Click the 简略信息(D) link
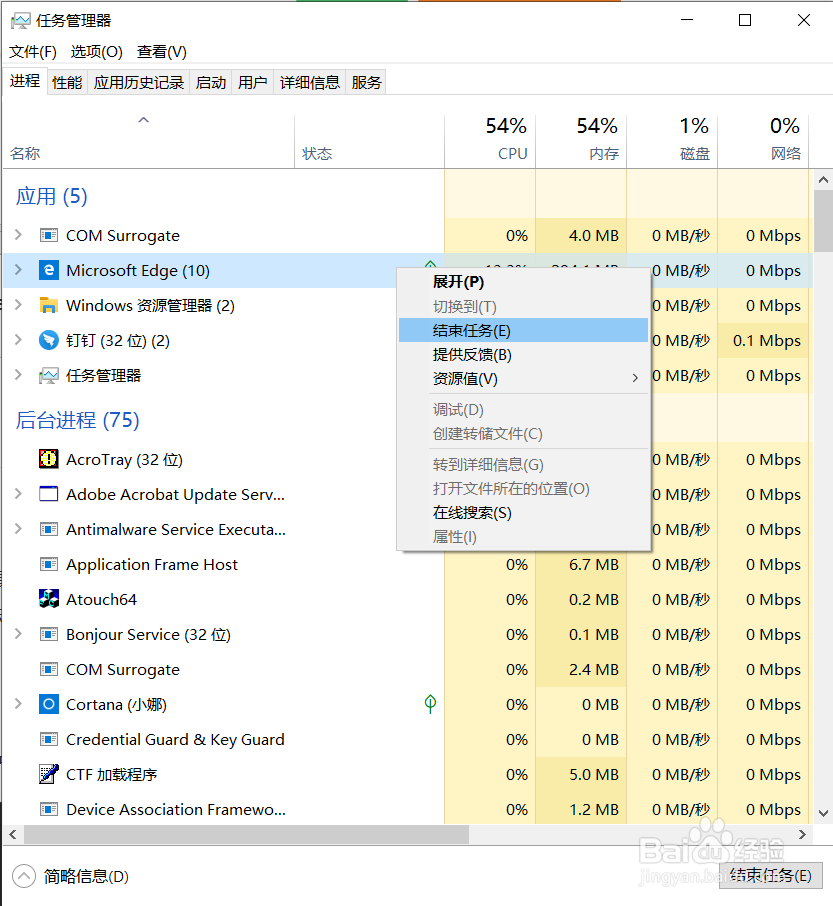833x906 pixels. coord(86,877)
